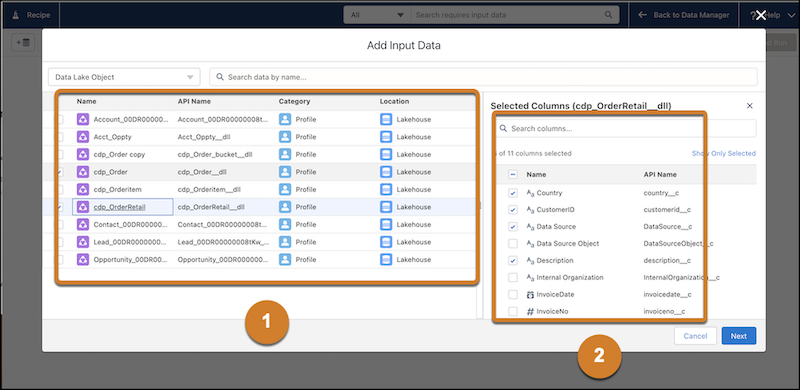The image size is (800, 390).
Task: Click the add input node icon behind the dialog
Action: tap(23, 43)
